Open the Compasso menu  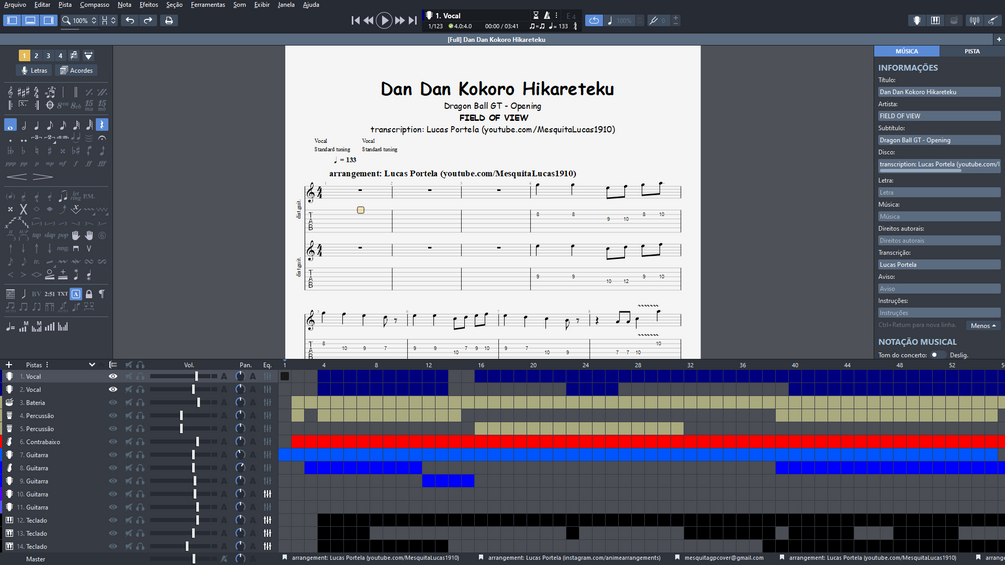click(94, 4)
